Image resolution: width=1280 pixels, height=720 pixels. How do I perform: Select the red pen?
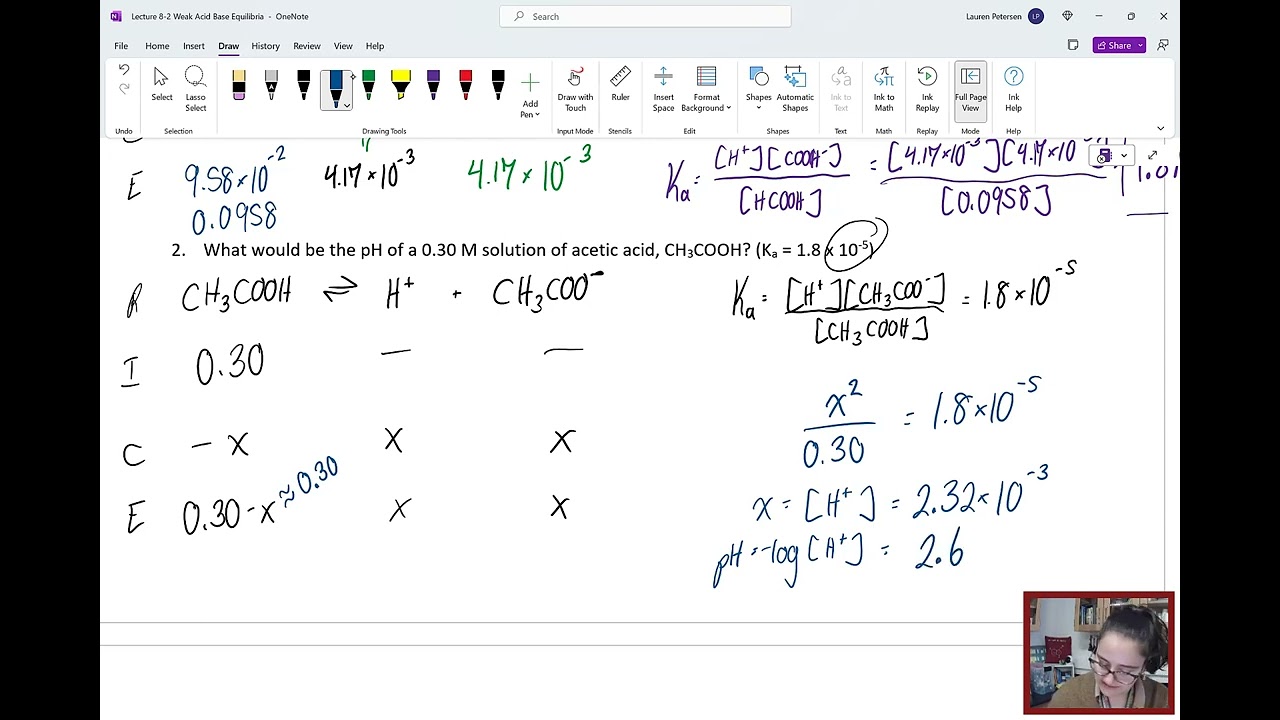tap(465, 85)
